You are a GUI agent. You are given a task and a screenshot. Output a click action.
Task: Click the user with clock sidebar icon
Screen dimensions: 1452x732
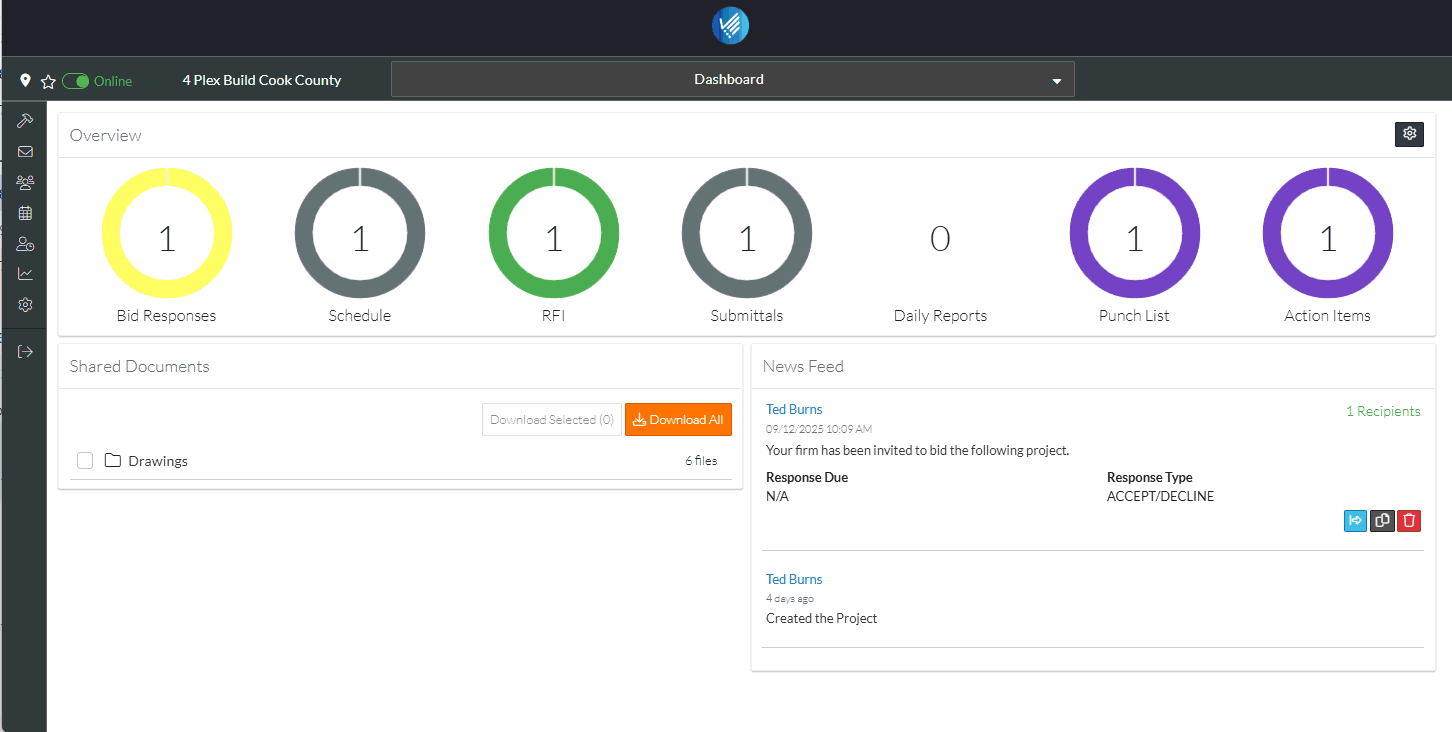pos(25,244)
